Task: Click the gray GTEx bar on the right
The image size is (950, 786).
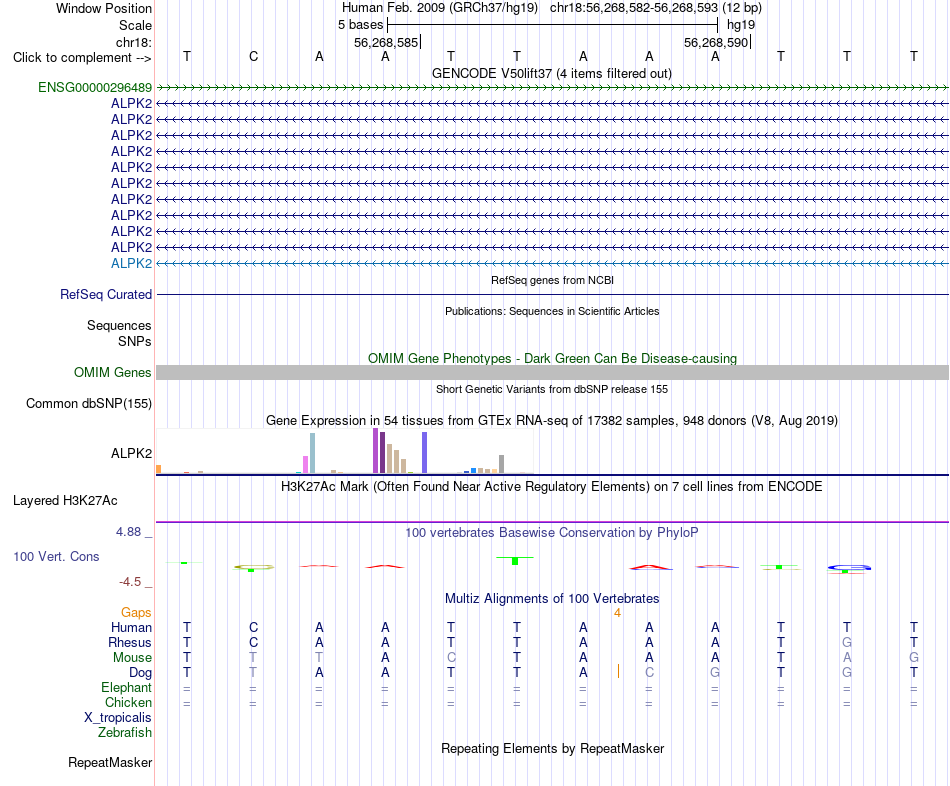Action: point(502,464)
